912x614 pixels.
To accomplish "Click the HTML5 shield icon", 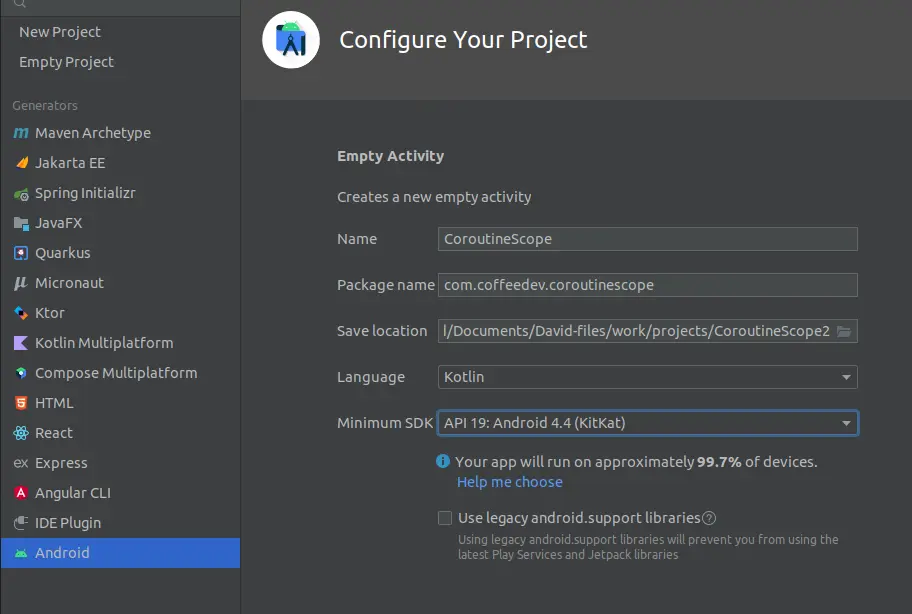I will [x=21, y=403].
